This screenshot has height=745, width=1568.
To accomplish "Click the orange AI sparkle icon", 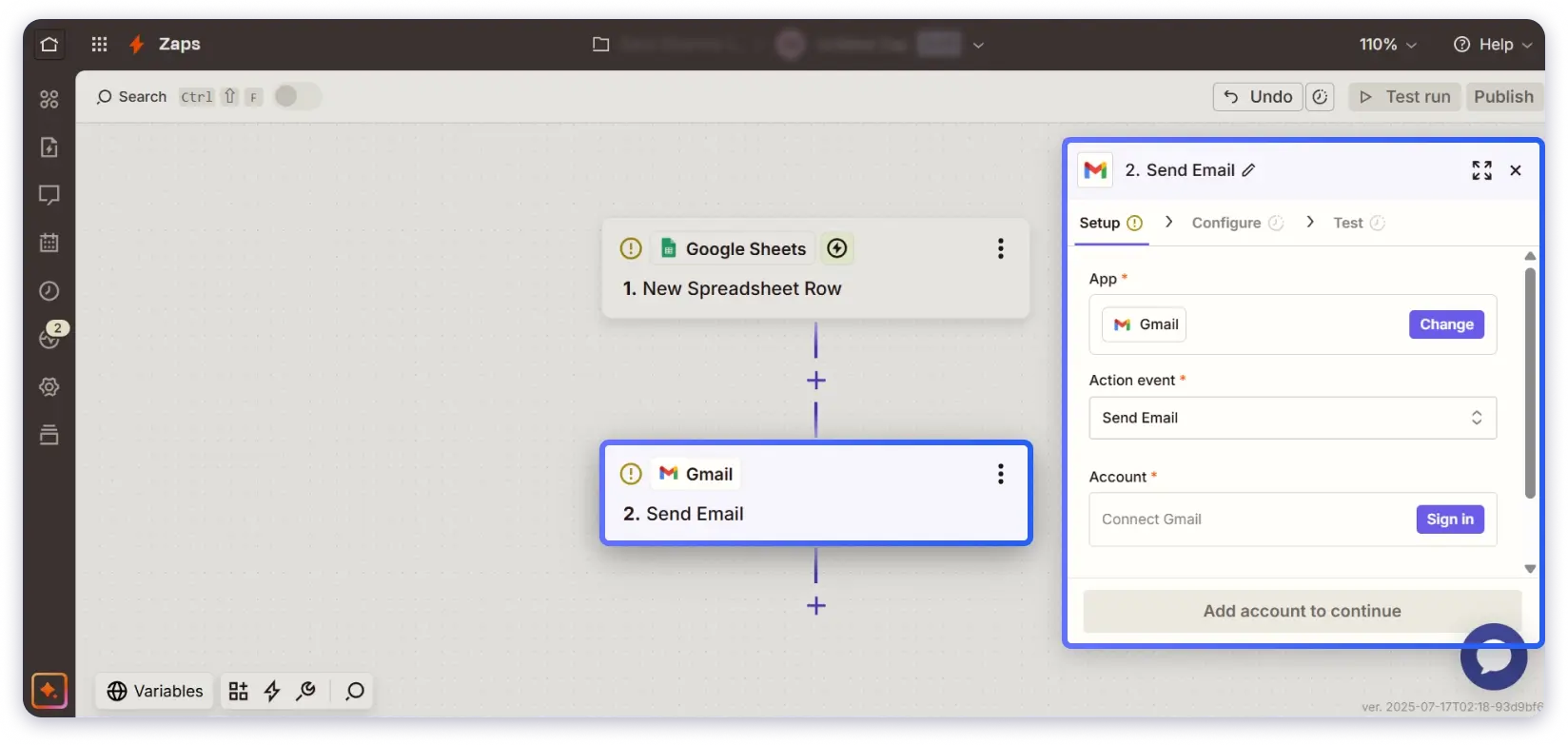I will [49, 691].
